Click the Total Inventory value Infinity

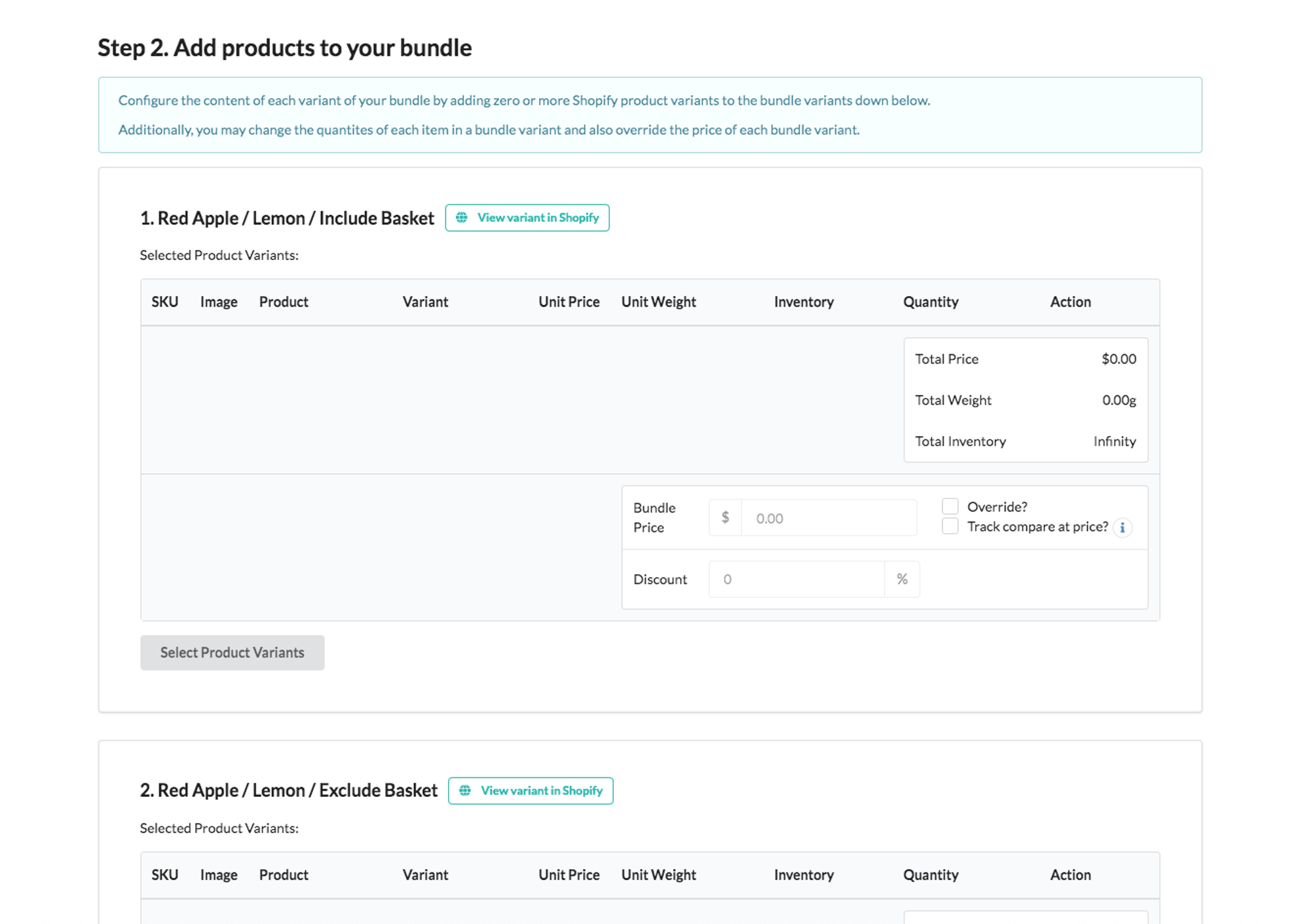1115,441
